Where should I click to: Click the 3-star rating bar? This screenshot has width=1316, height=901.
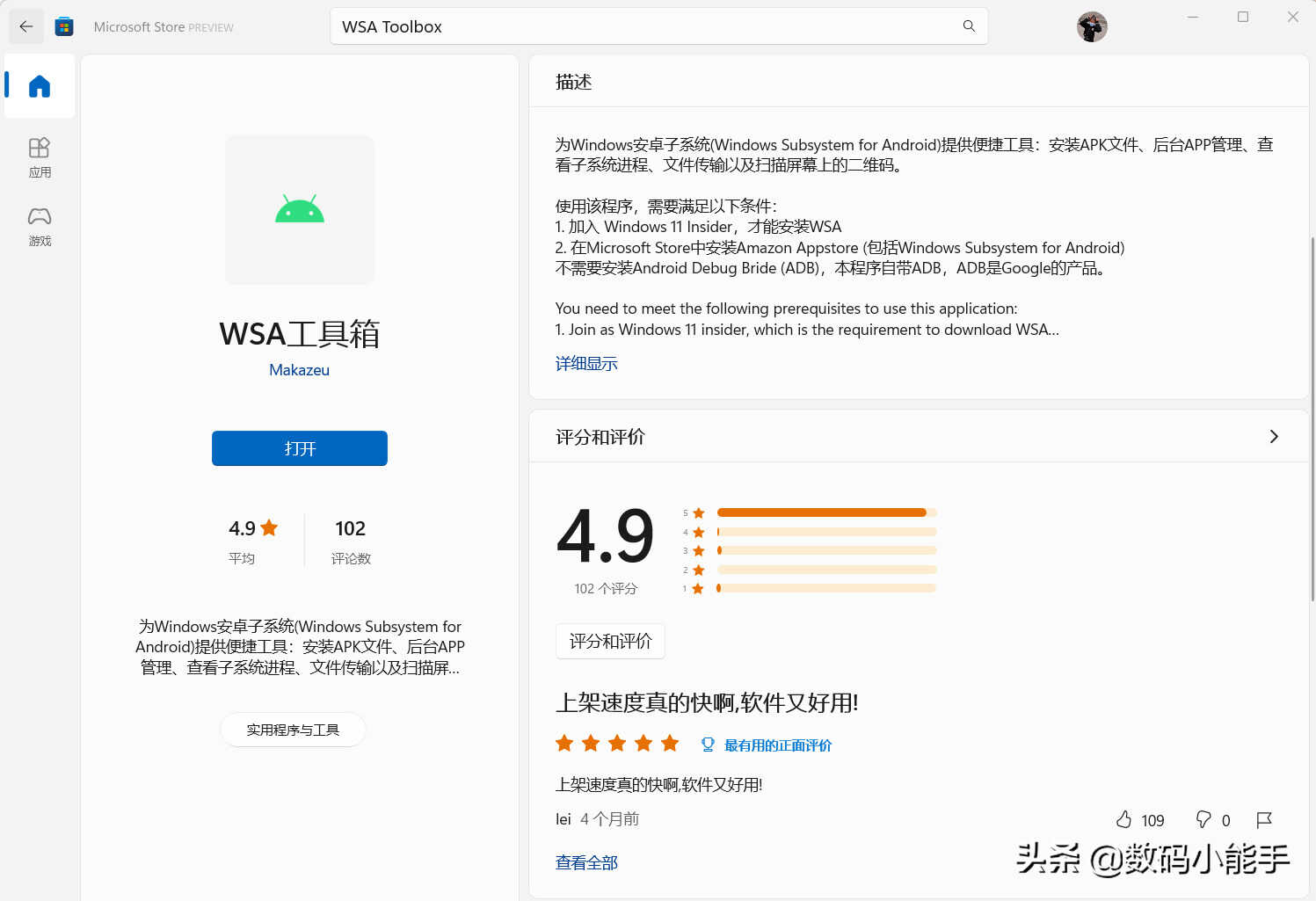pyautogui.click(x=826, y=550)
